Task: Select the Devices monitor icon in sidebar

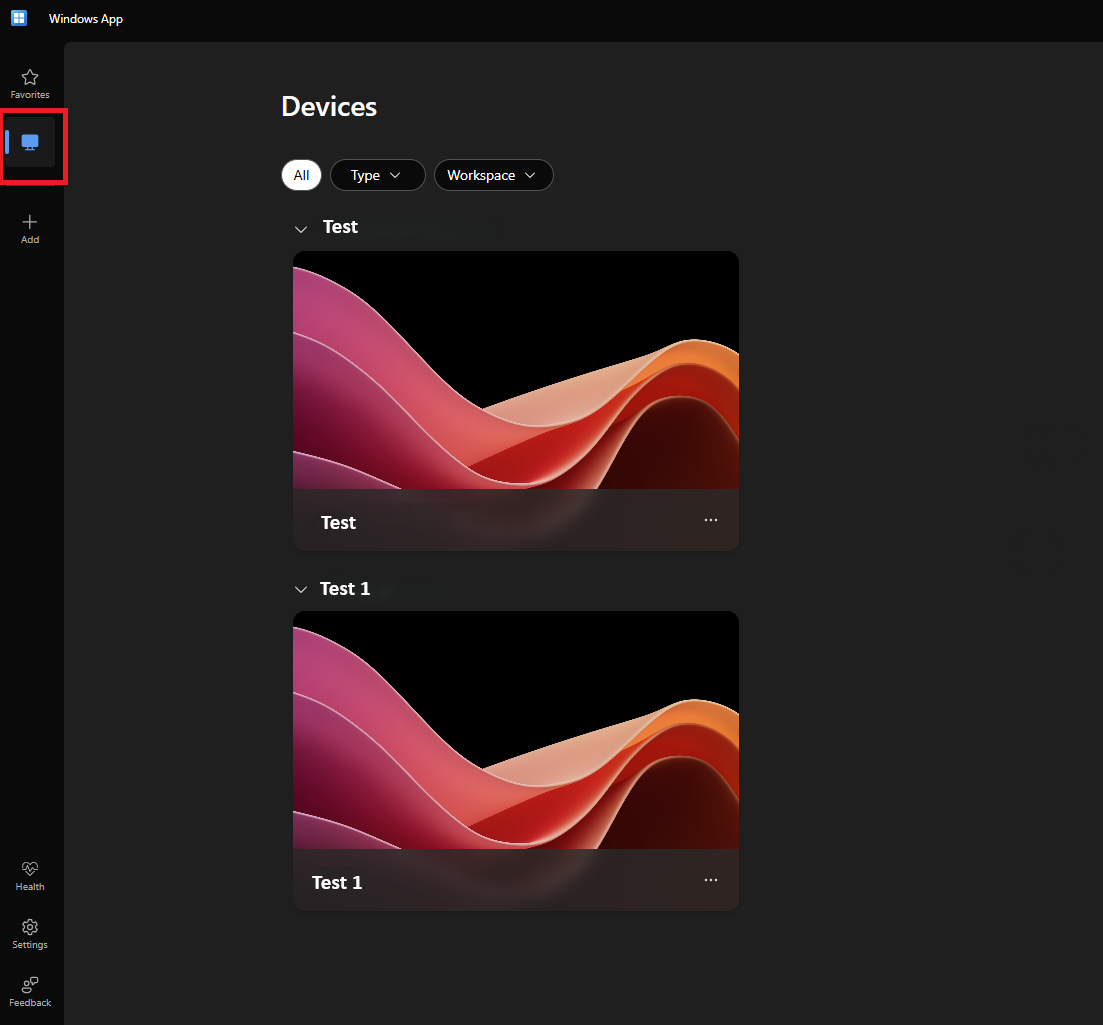Action: pyautogui.click(x=30, y=142)
